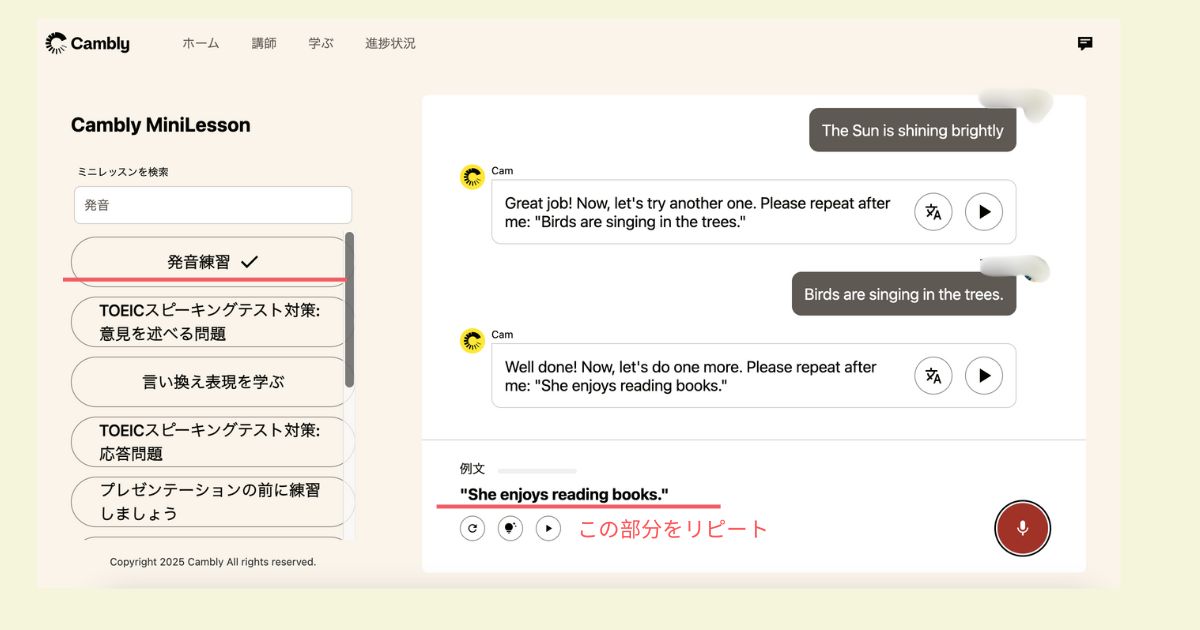The image size is (1200, 630).
Task: Play audio for "She enjoys reading books" message
Action: (x=984, y=376)
